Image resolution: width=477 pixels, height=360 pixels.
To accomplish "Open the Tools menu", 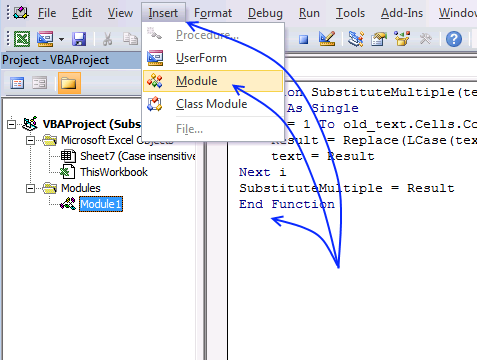I will click(x=350, y=13).
